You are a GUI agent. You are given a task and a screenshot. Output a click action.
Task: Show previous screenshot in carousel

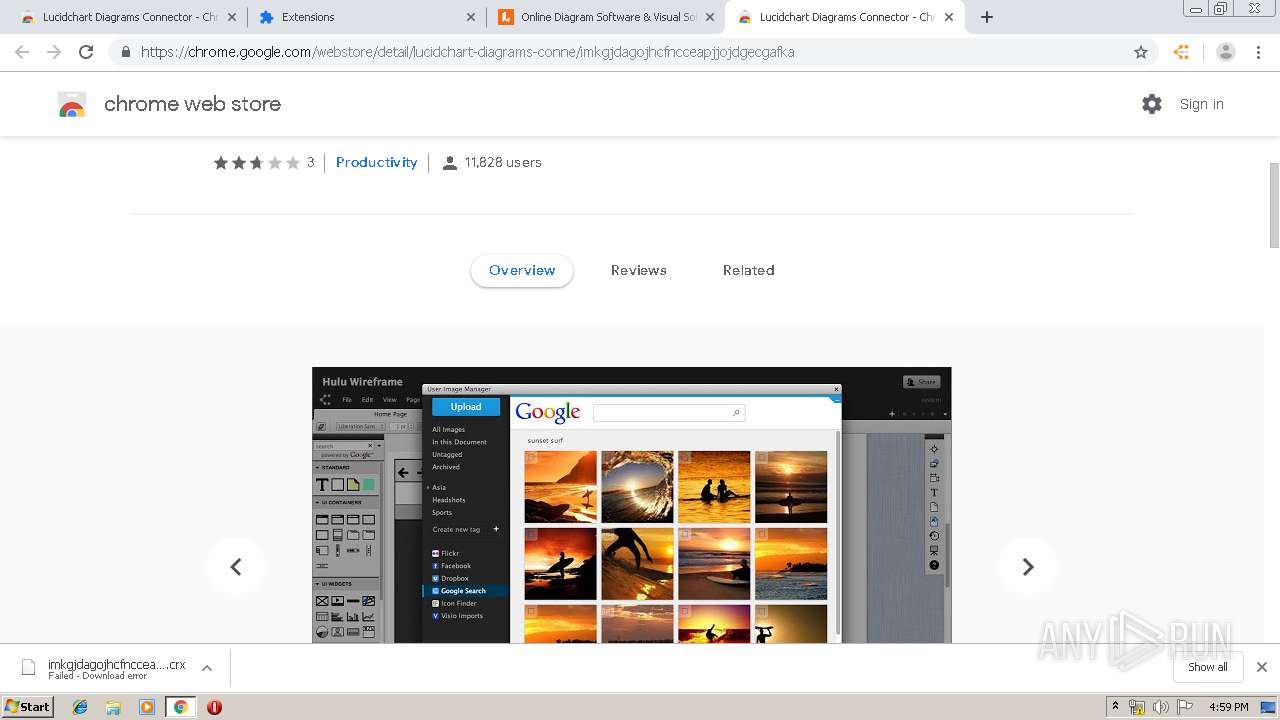(236, 567)
